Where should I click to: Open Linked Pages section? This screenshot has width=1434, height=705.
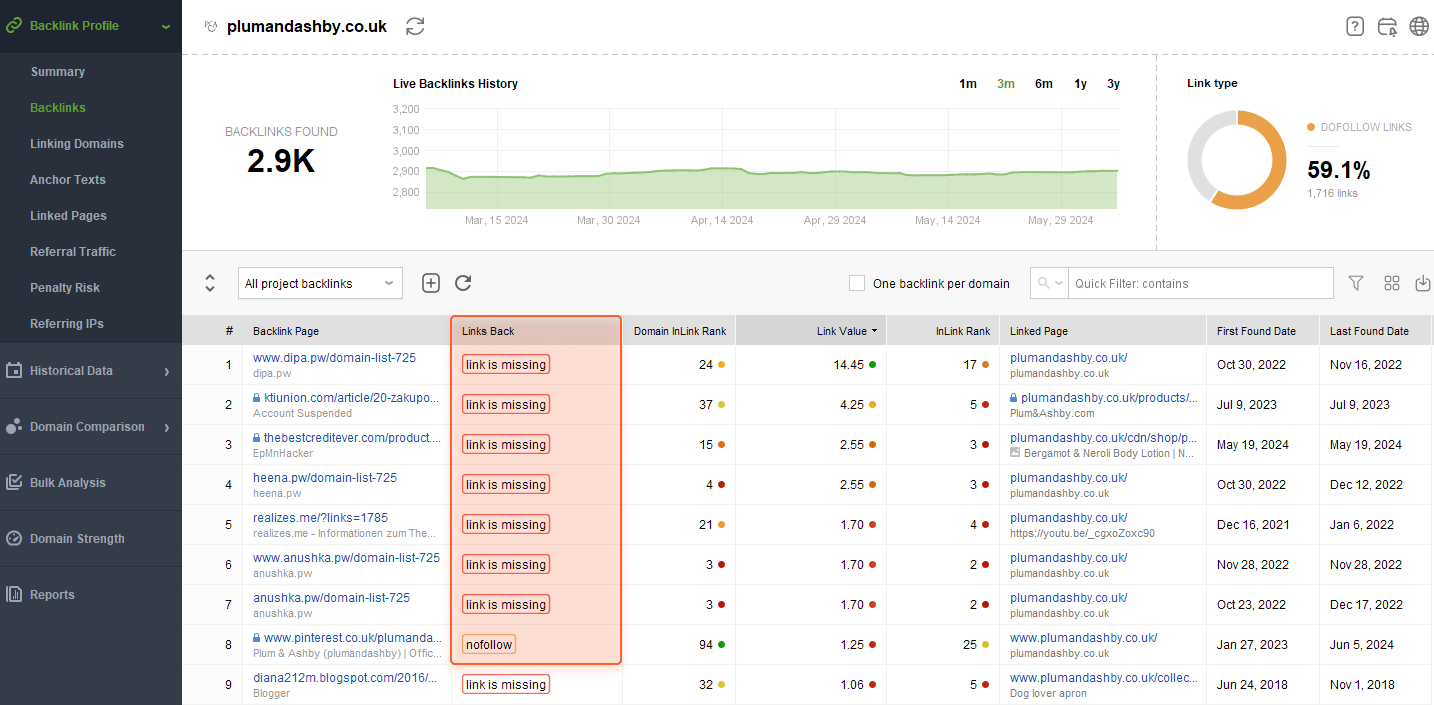68,216
